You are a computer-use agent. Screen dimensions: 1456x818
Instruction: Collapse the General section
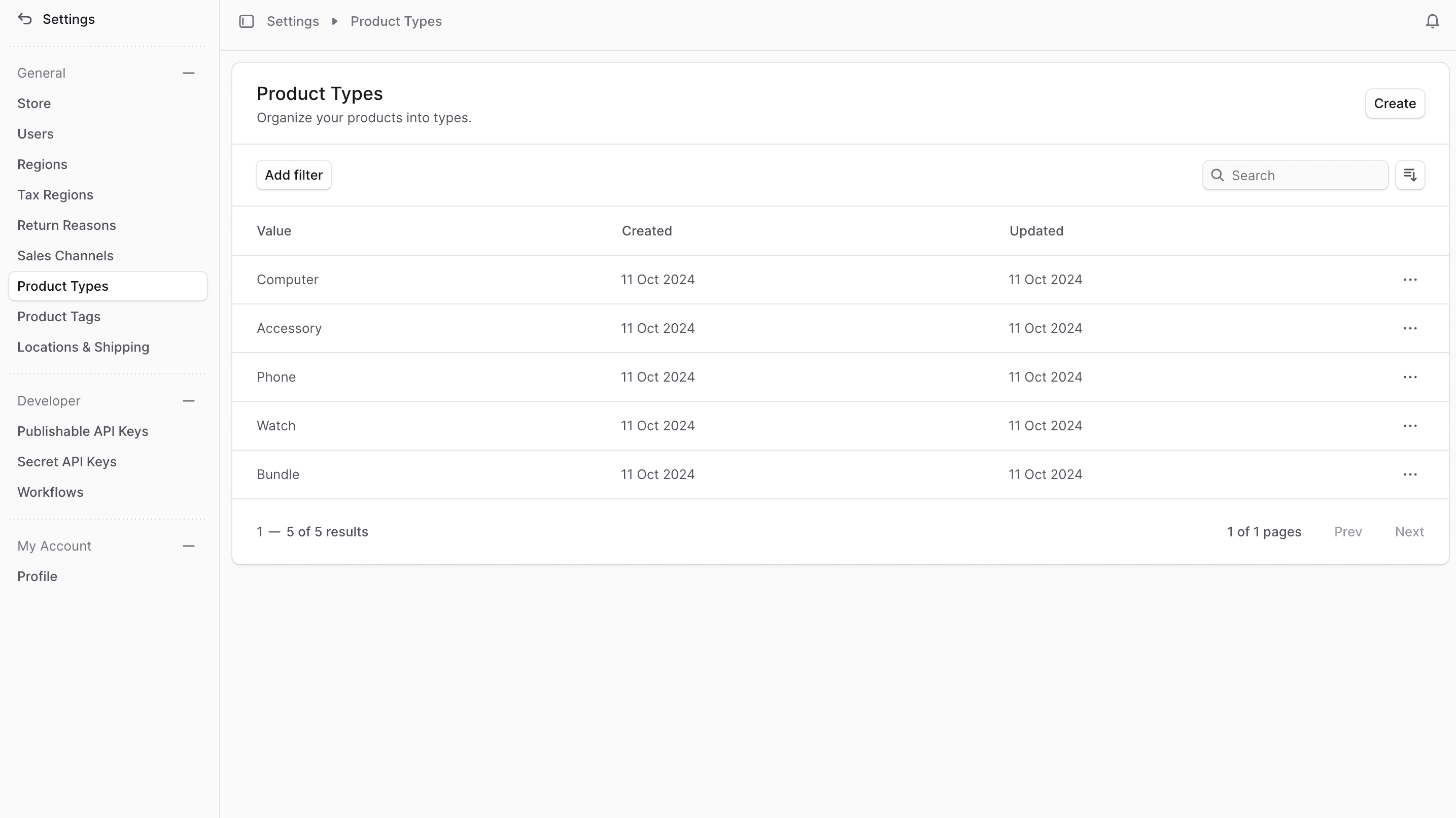point(189,73)
